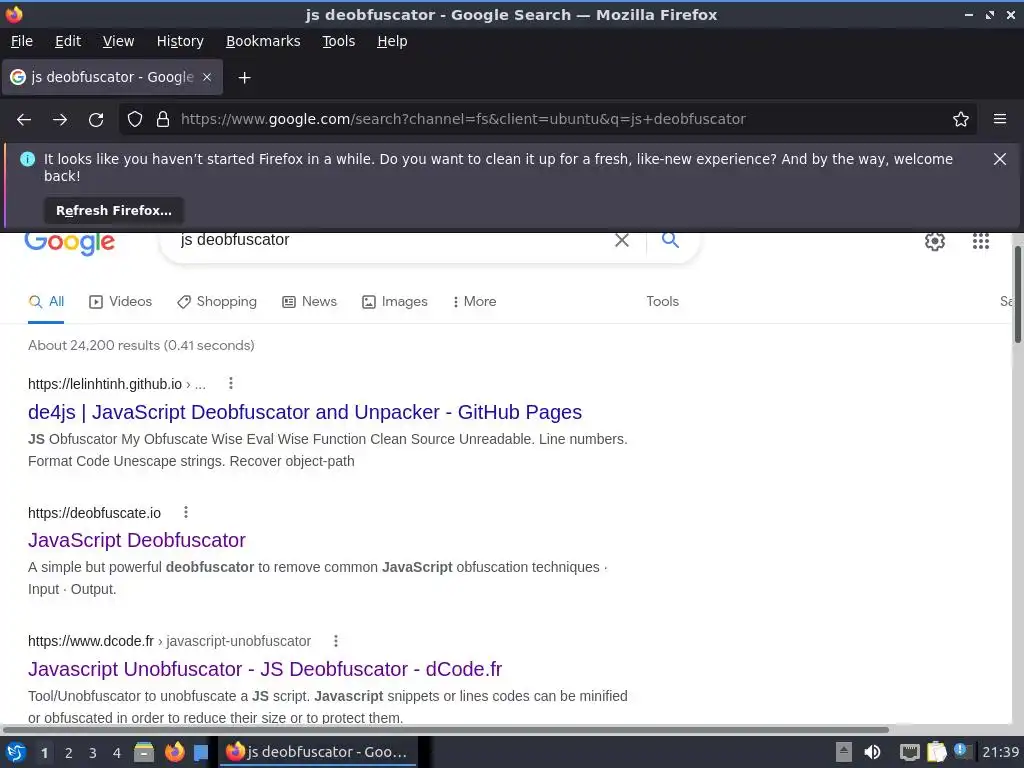Bookmark this page with the star icon
1024x768 pixels.
click(961, 119)
